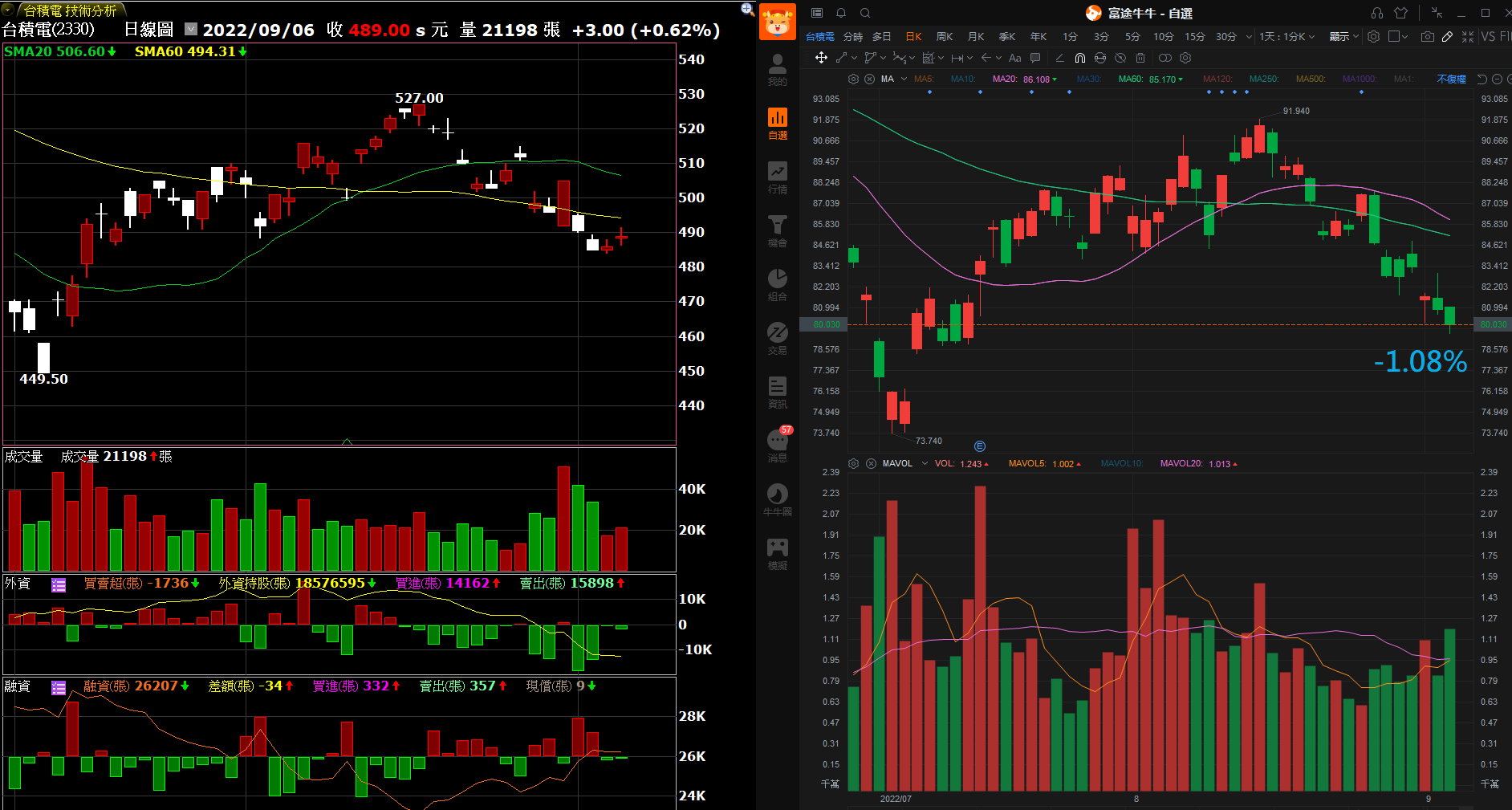Select the move/pan crosshair tool

pyautogui.click(x=821, y=58)
